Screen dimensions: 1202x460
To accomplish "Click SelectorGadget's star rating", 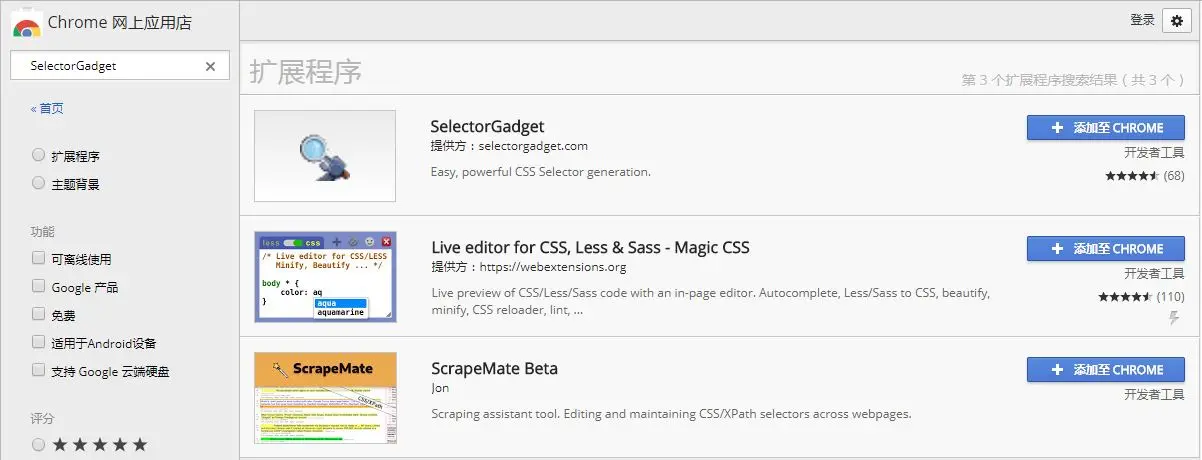I will (1131, 176).
